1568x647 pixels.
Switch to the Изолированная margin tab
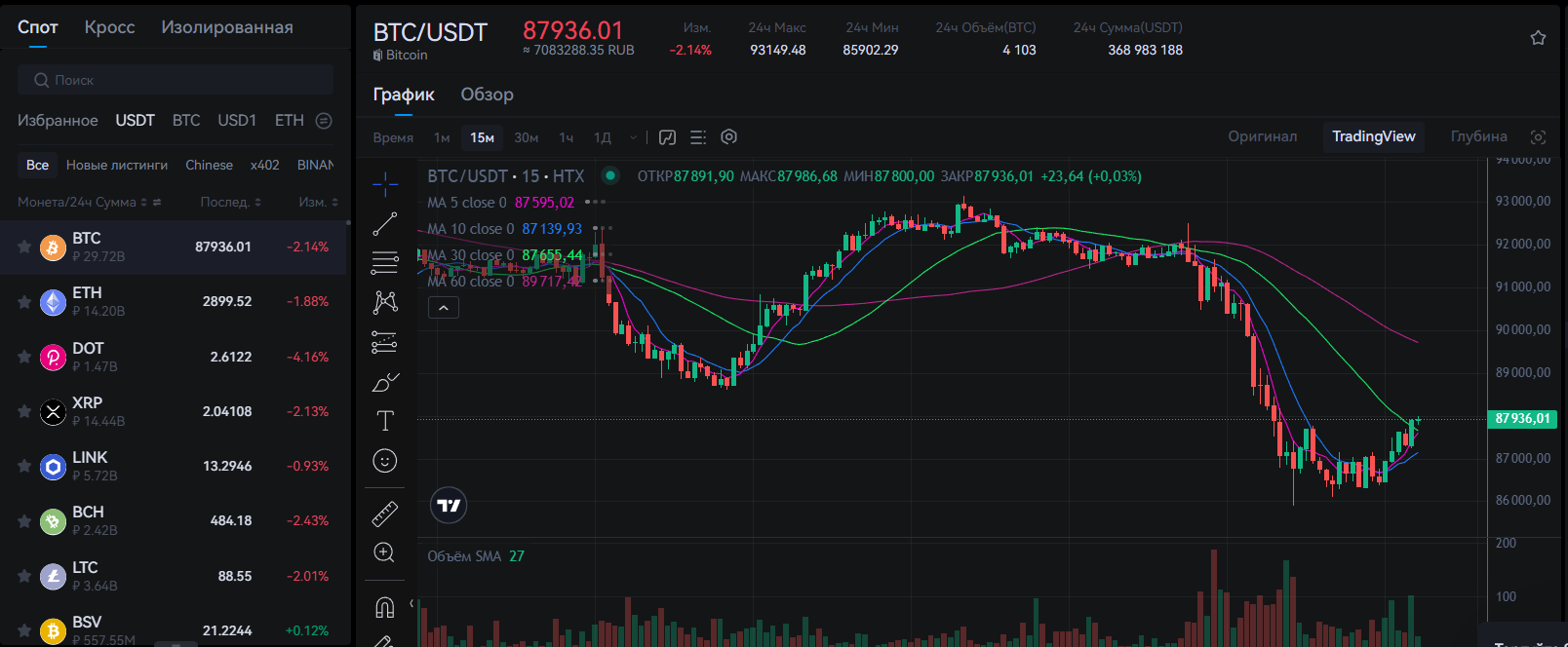pyautogui.click(x=227, y=27)
